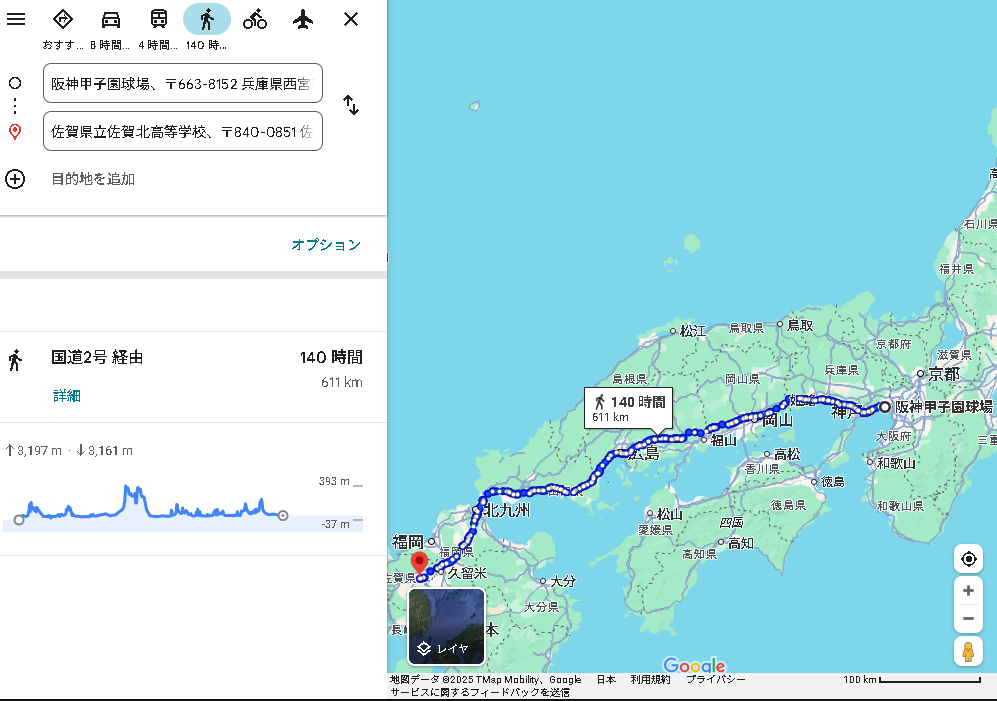The image size is (997, 701).
Task: Click the 福山 city label on map
Action: click(x=724, y=440)
